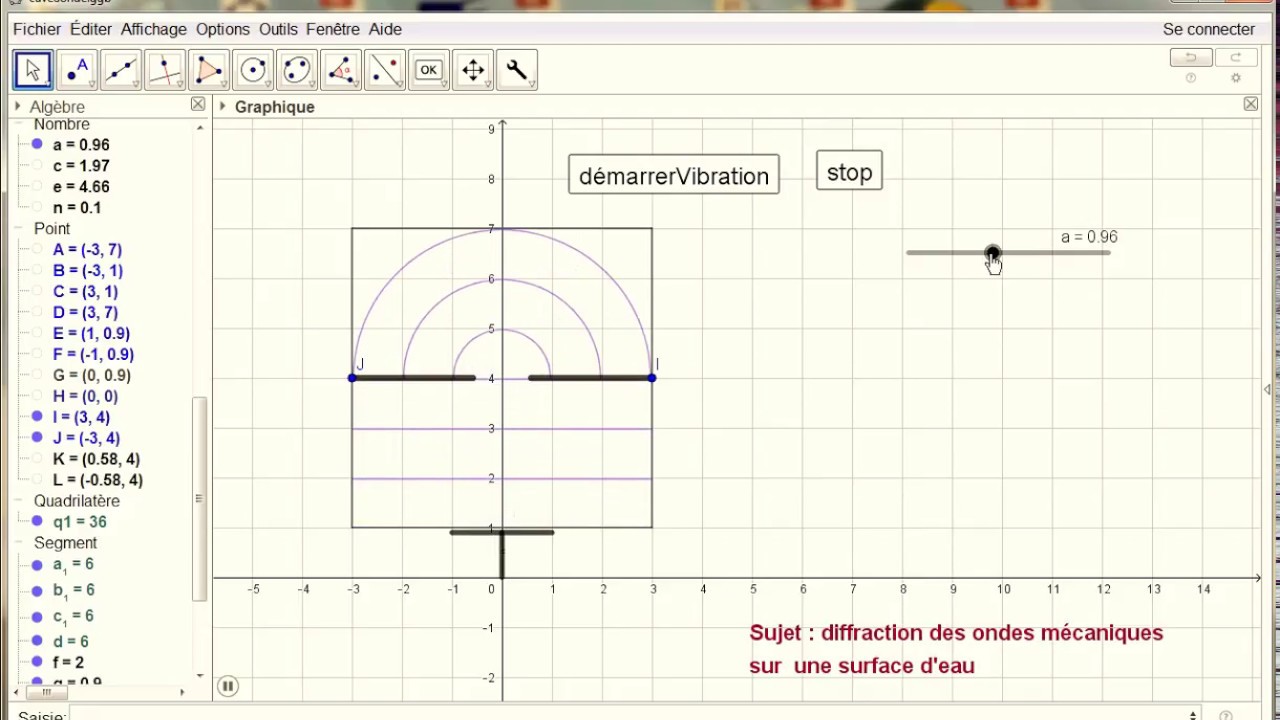Click the Redo arrow icon
The image size is (1280, 720).
1236,58
